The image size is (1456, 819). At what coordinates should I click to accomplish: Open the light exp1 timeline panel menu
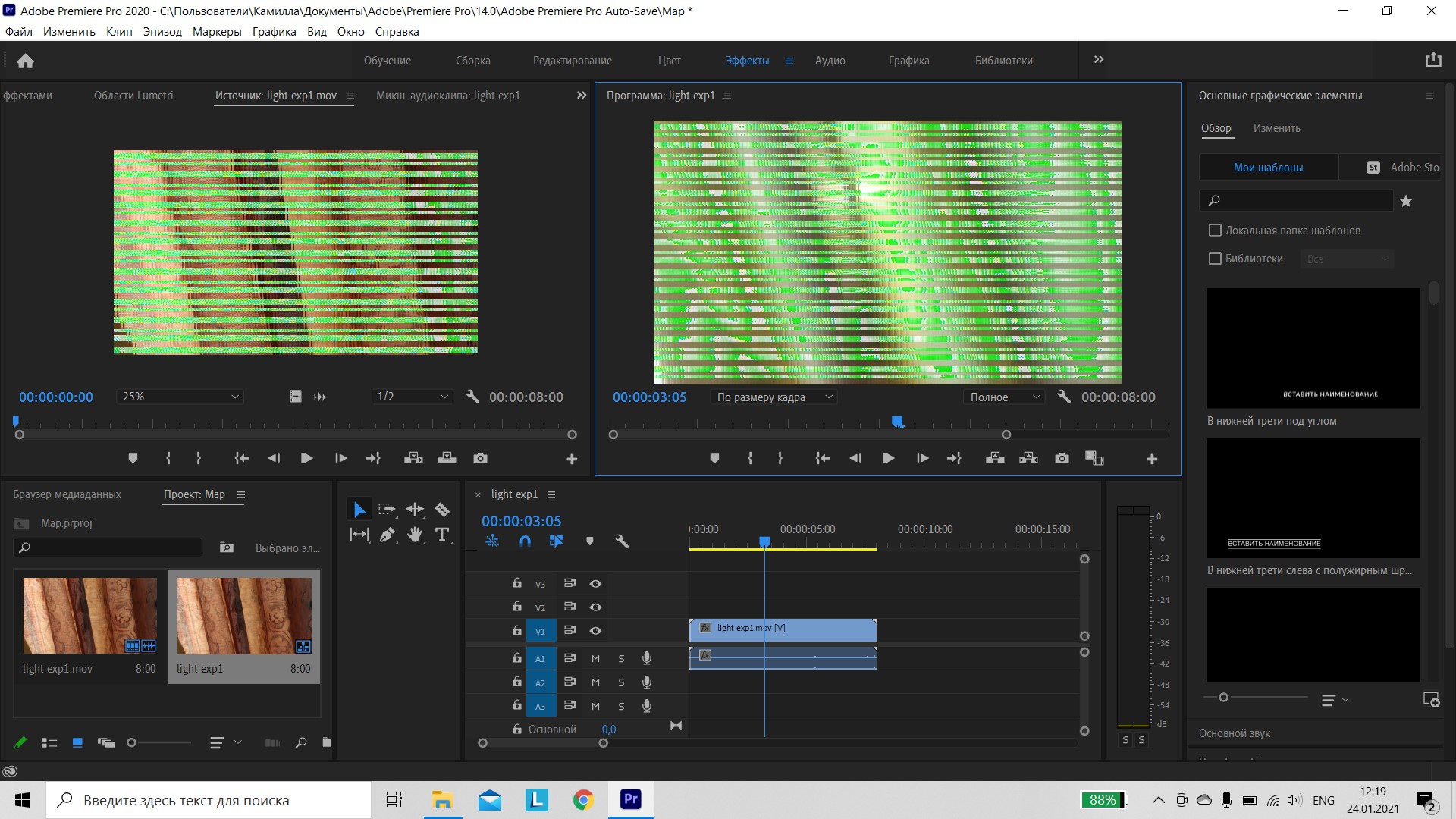click(x=551, y=494)
